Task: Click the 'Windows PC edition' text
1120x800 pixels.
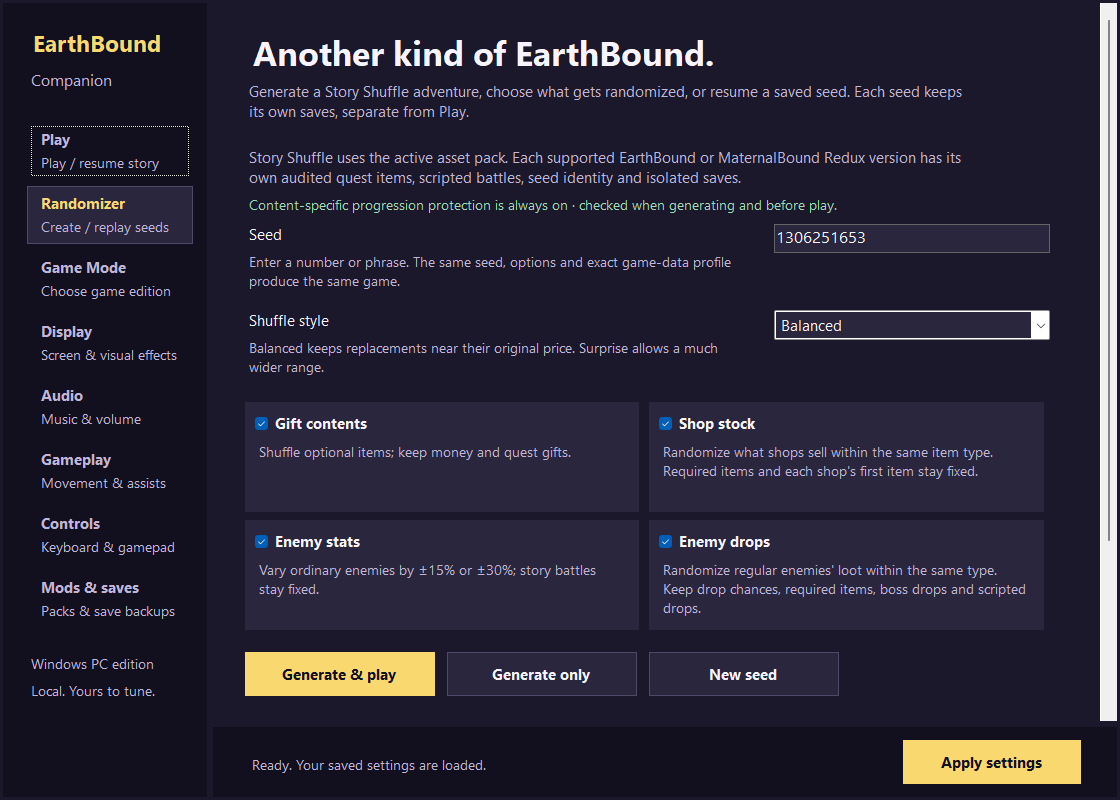Action: point(92,664)
